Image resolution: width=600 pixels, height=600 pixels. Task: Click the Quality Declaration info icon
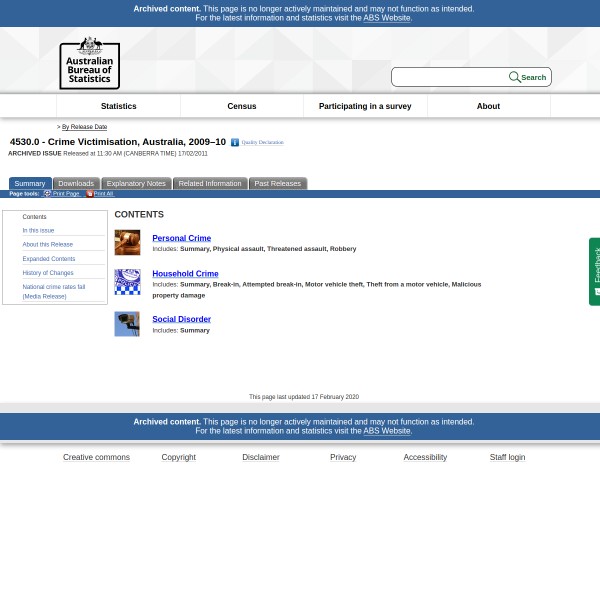(235, 142)
